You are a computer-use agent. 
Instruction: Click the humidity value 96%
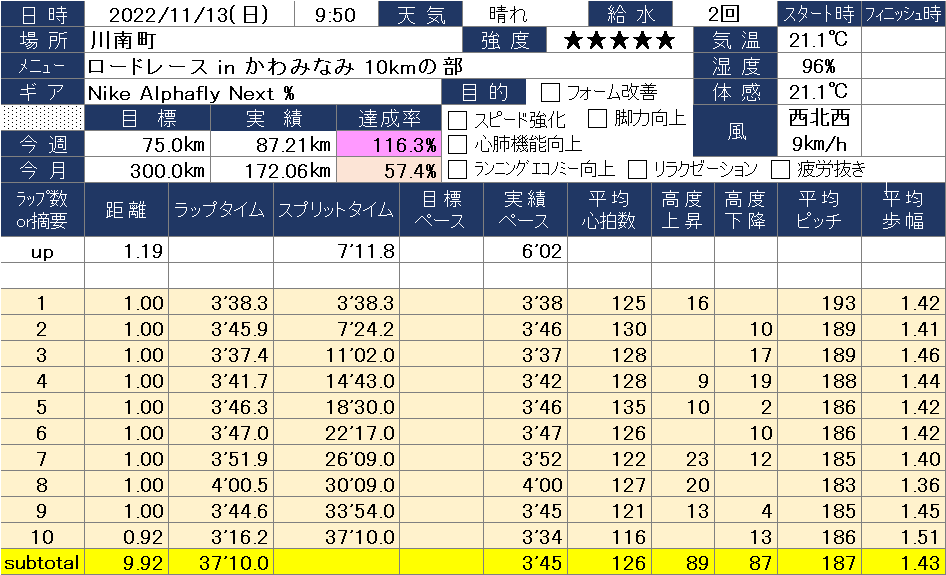click(818, 67)
